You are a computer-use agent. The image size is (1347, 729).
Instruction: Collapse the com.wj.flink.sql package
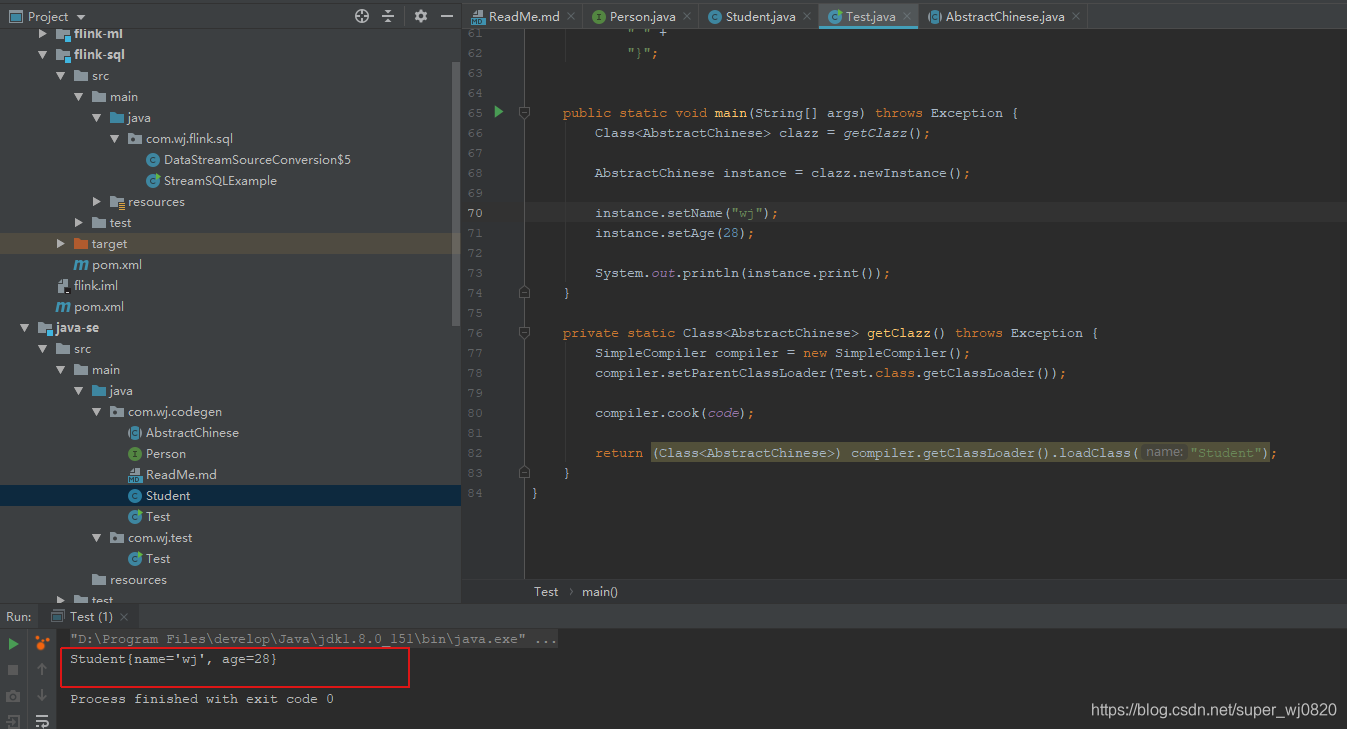pos(115,139)
